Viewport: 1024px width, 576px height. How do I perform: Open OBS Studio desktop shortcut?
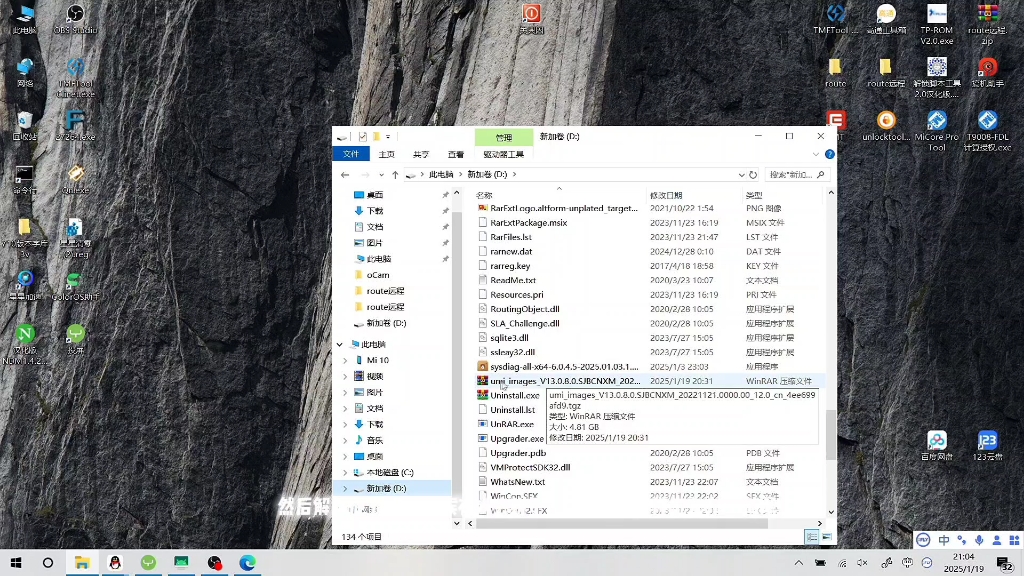(75, 19)
